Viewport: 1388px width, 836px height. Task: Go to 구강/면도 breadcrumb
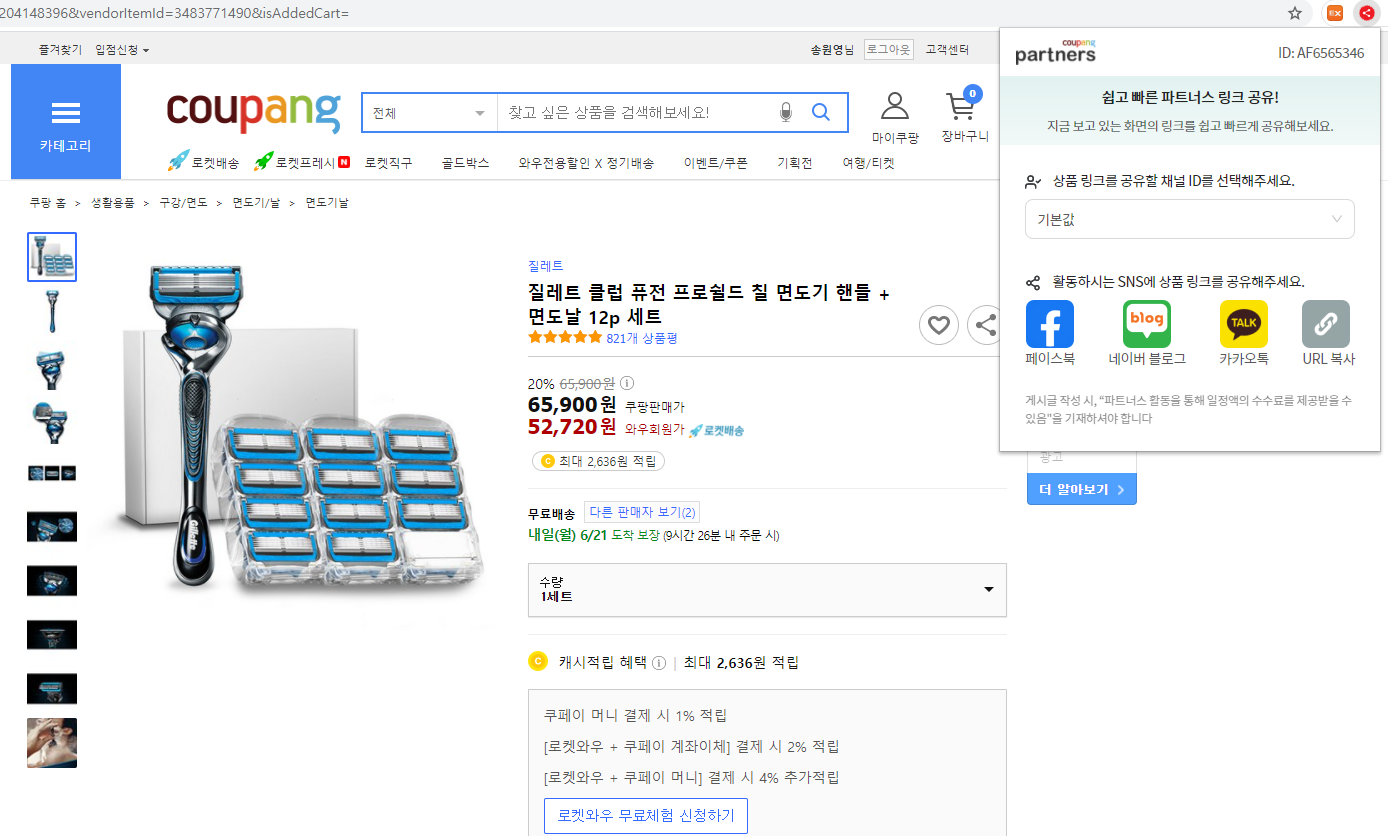coord(183,202)
